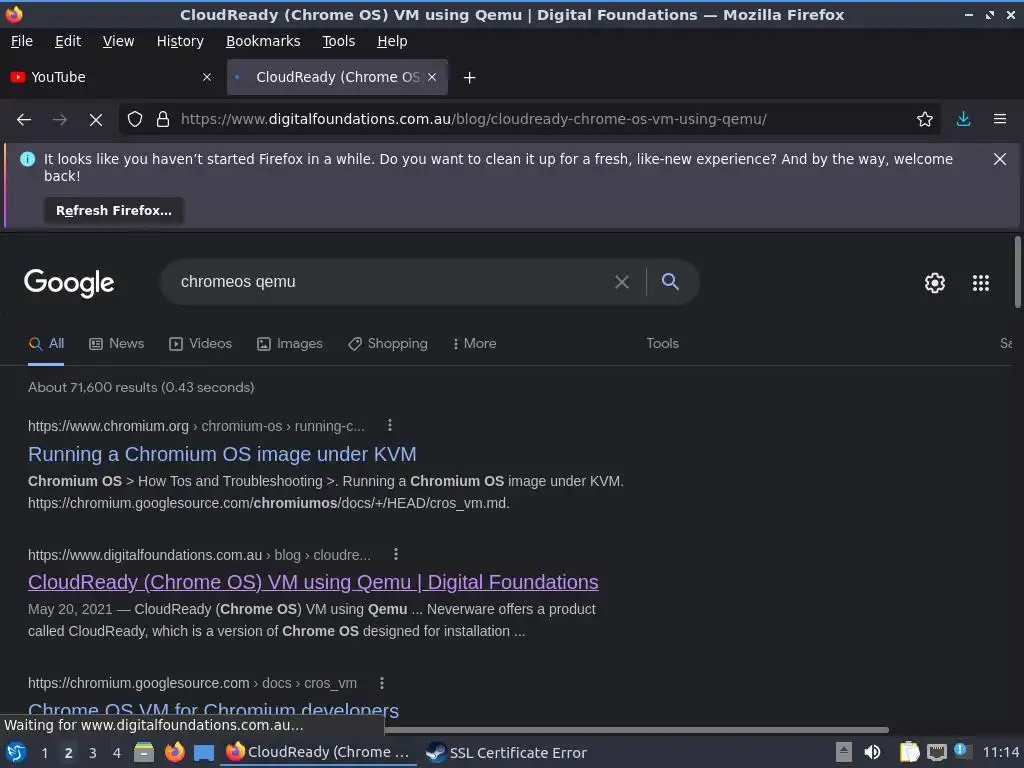
Task: Click the taskbar clock showing 11:14
Action: (x=1000, y=753)
